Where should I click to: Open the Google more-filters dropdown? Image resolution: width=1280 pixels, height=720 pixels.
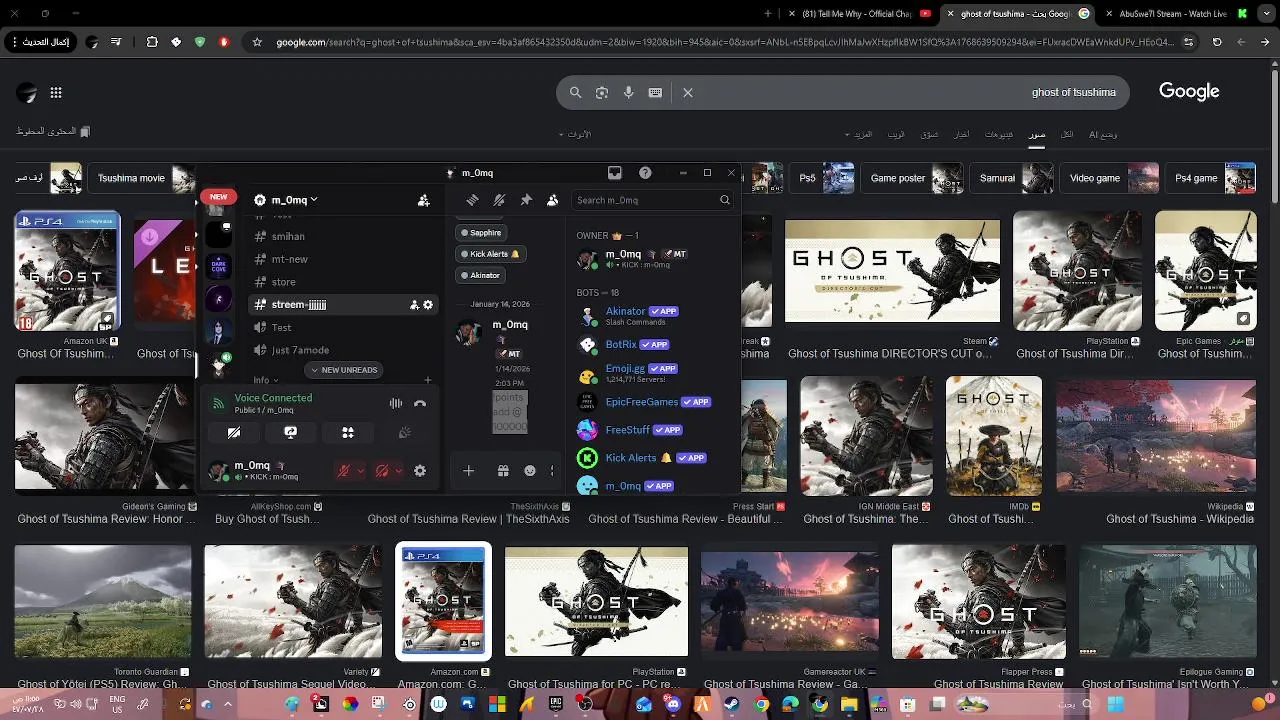[860, 134]
